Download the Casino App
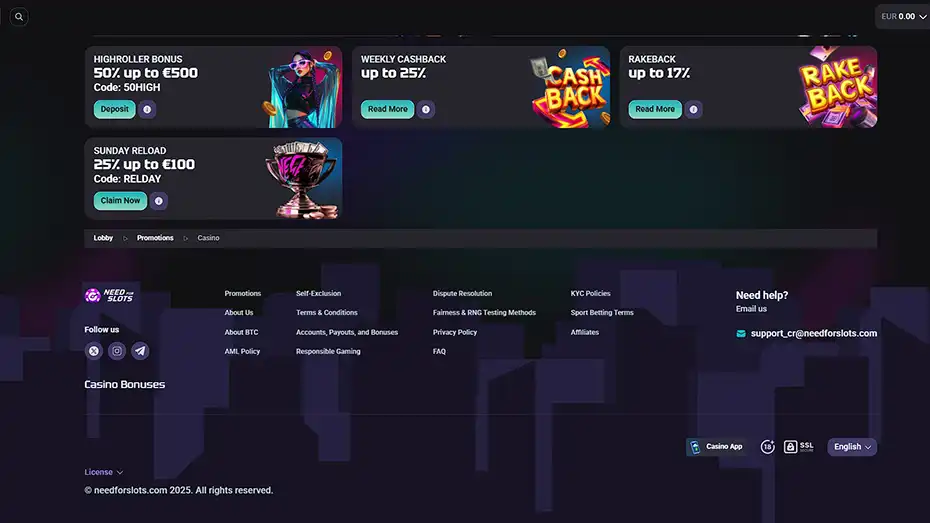 click(x=716, y=447)
